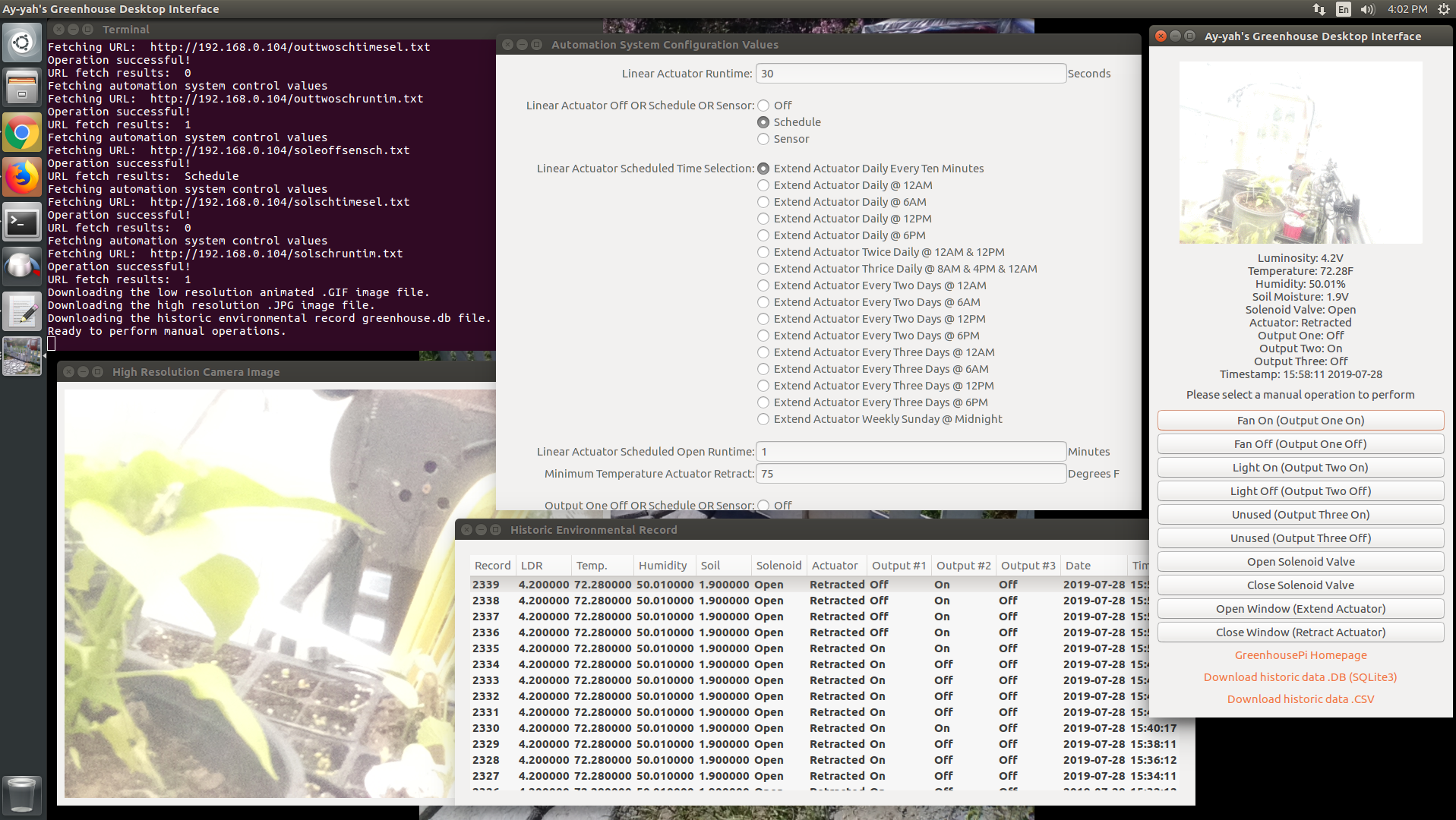The height and width of the screenshot is (820, 1456).
Task: Choose Extend Actuator Daily @ 12PM
Action: coord(763,219)
